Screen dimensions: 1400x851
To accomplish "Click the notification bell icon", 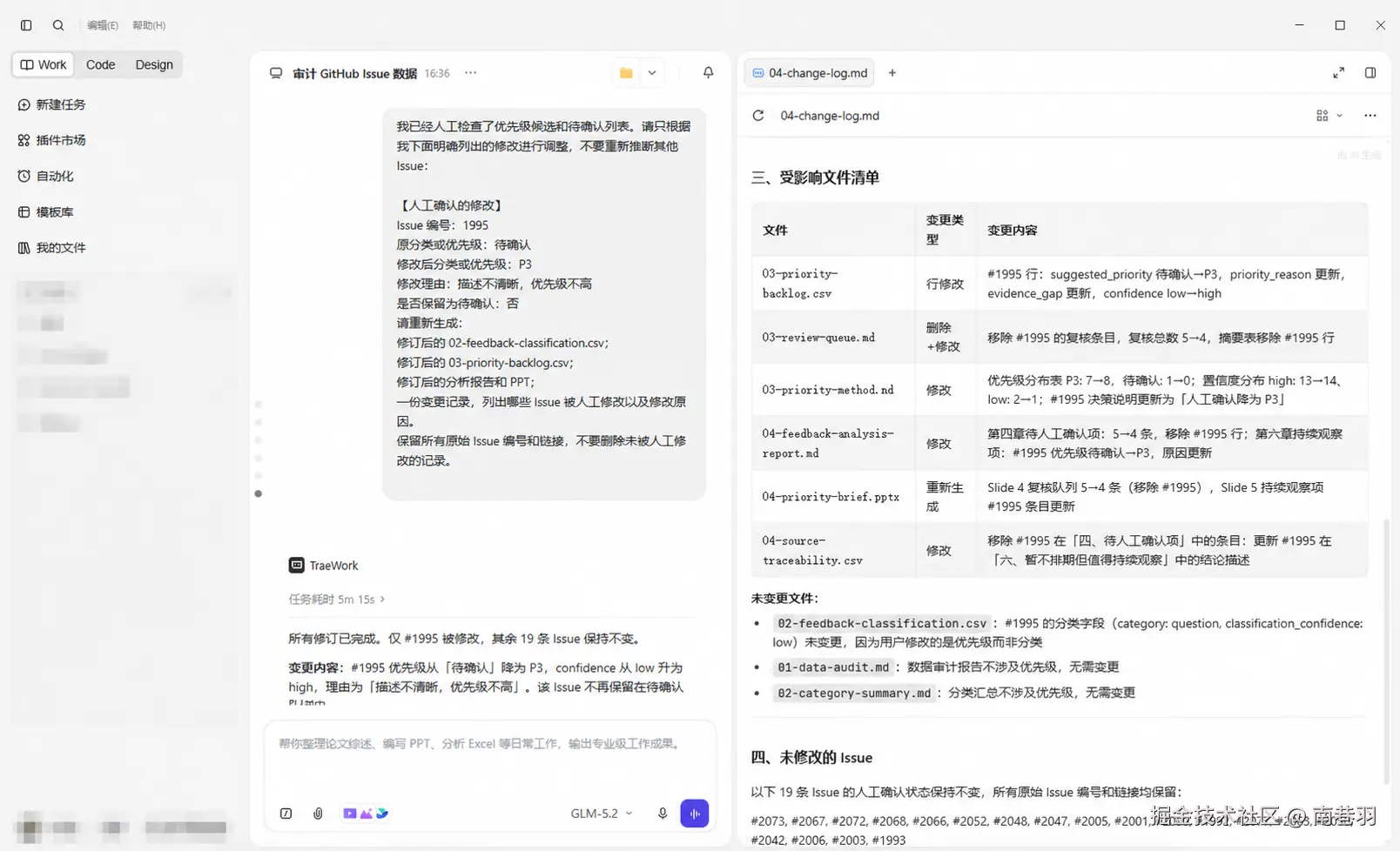I will [709, 73].
